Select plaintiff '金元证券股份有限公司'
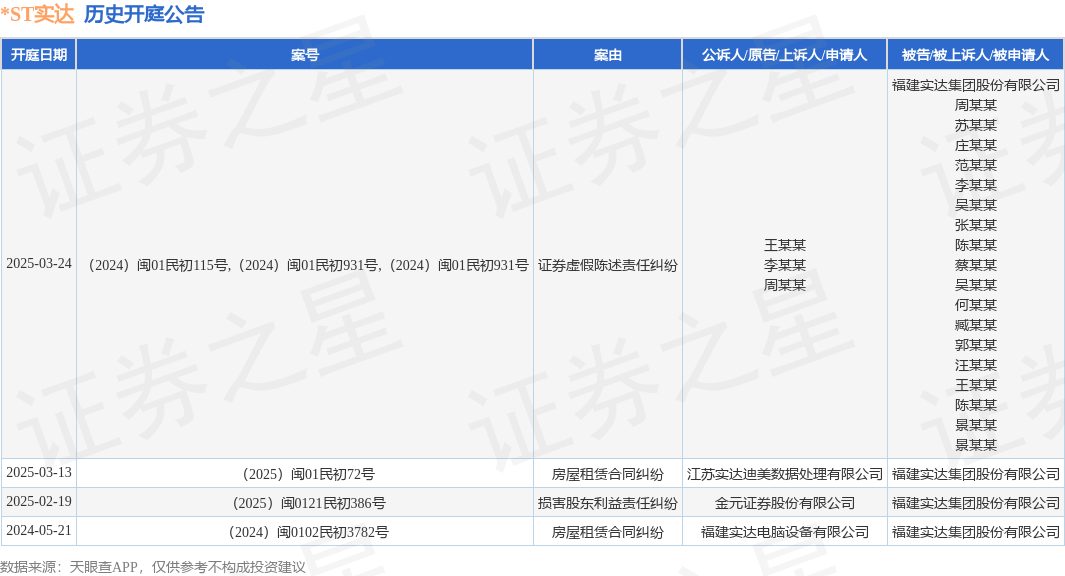This screenshot has width=1065, height=576. 784,503
